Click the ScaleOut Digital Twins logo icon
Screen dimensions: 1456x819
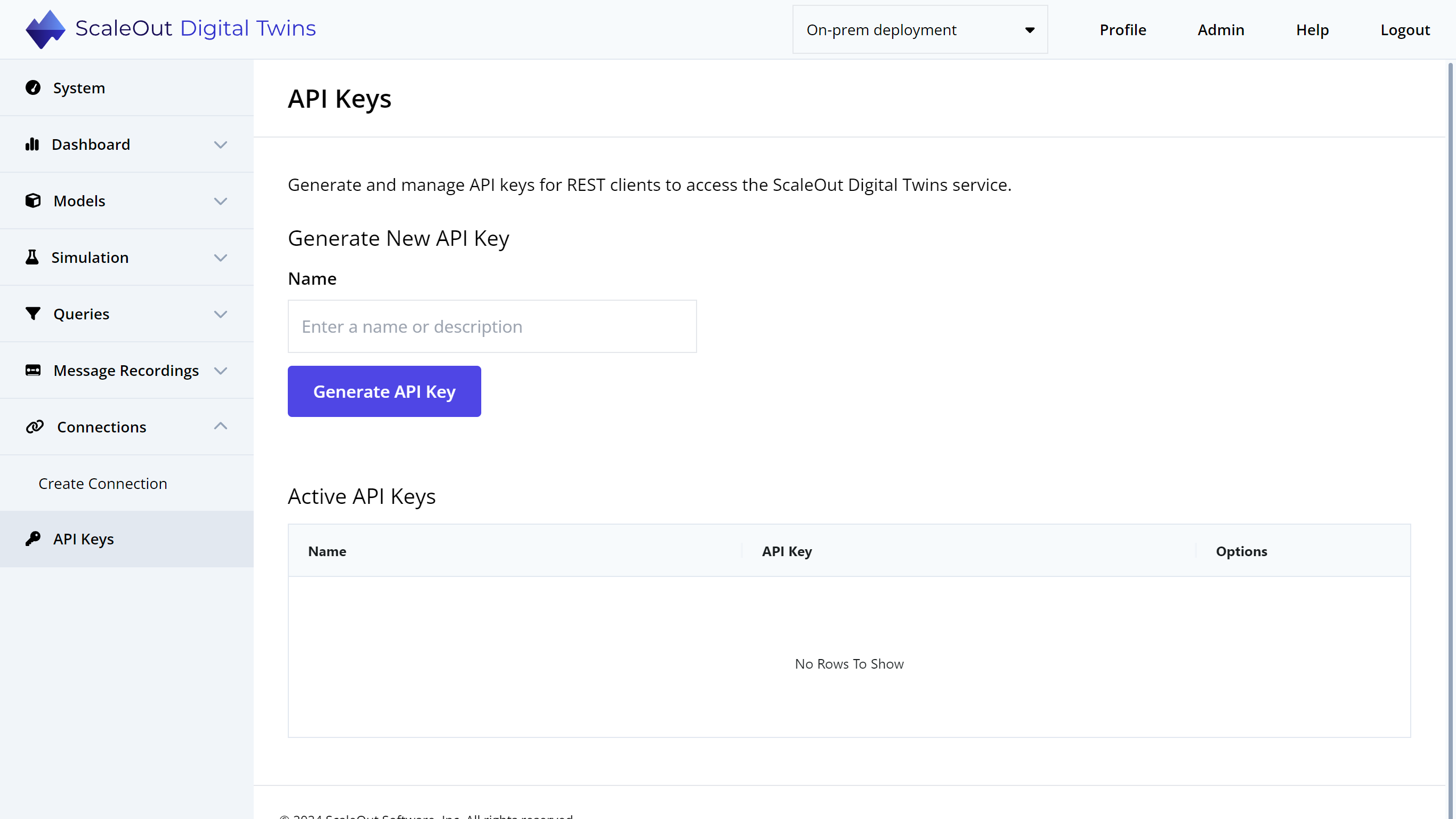tap(45, 29)
